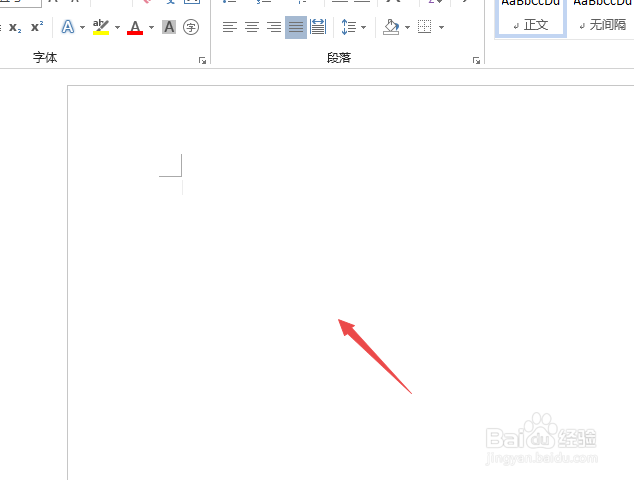Apply subscript formatting
The width and height of the screenshot is (634, 480).
tap(15, 27)
